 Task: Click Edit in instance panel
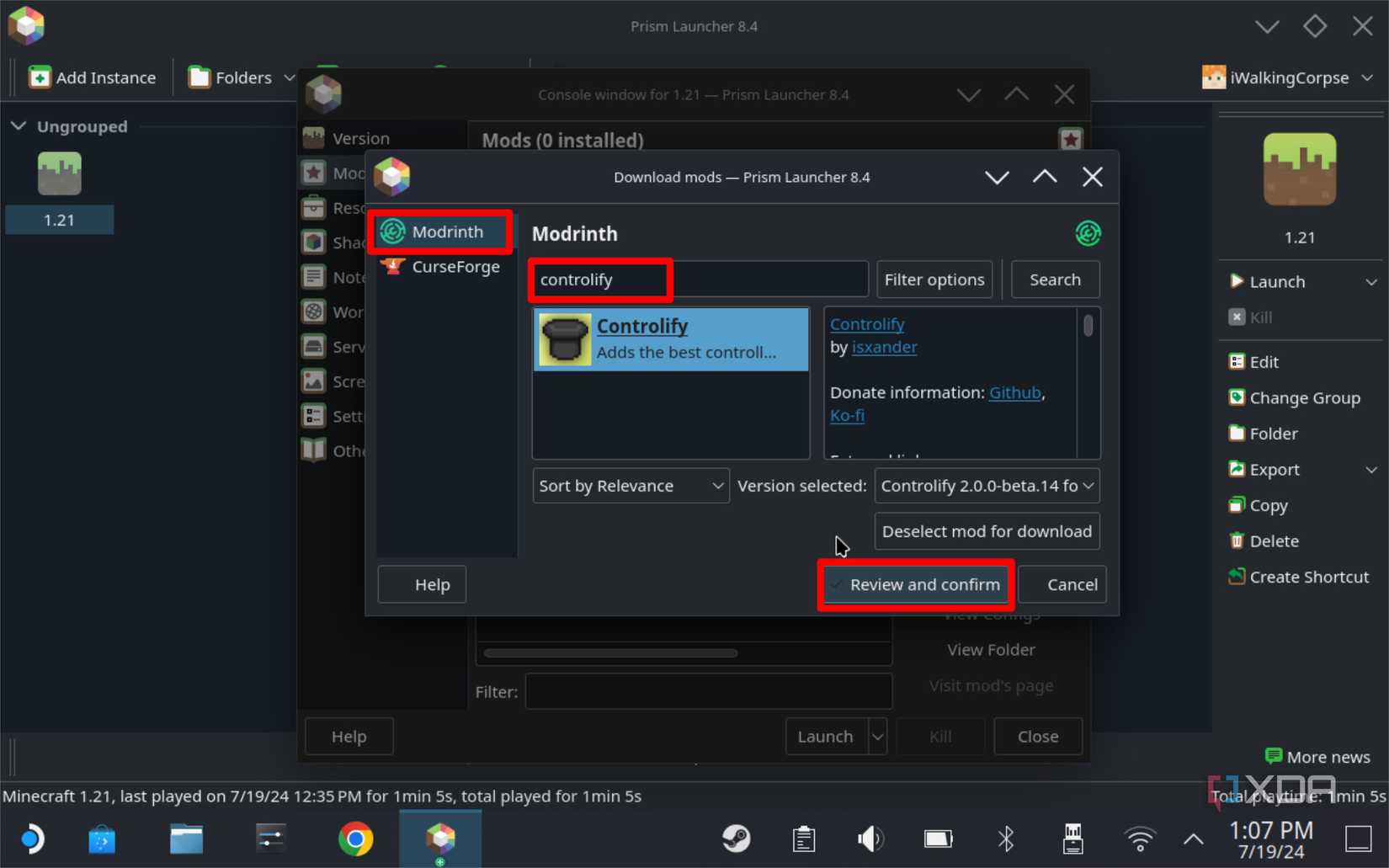(1253, 362)
